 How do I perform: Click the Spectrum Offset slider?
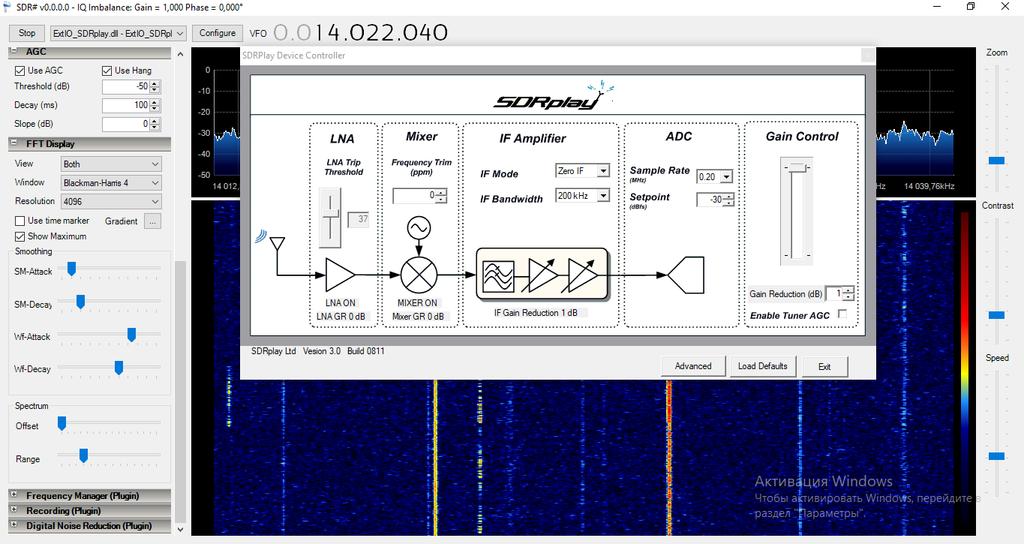coord(62,423)
